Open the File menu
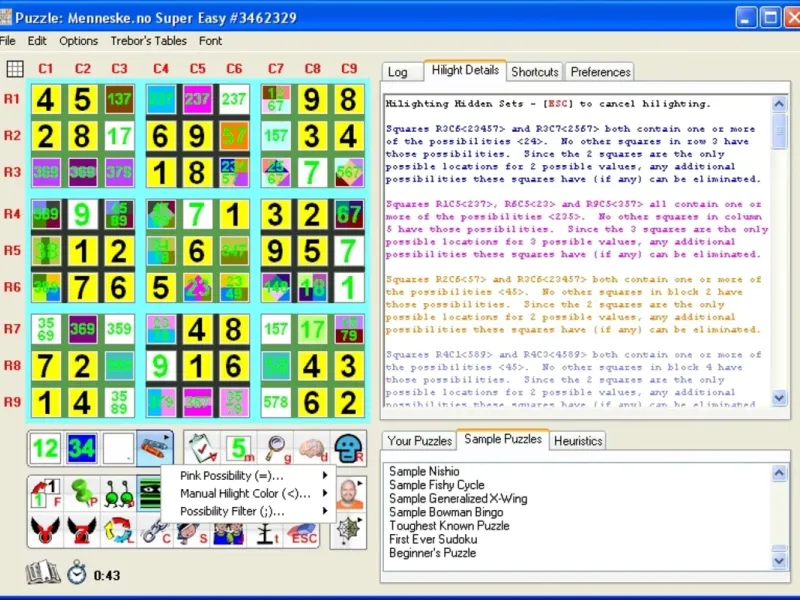The height and width of the screenshot is (600, 800). (7, 41)
